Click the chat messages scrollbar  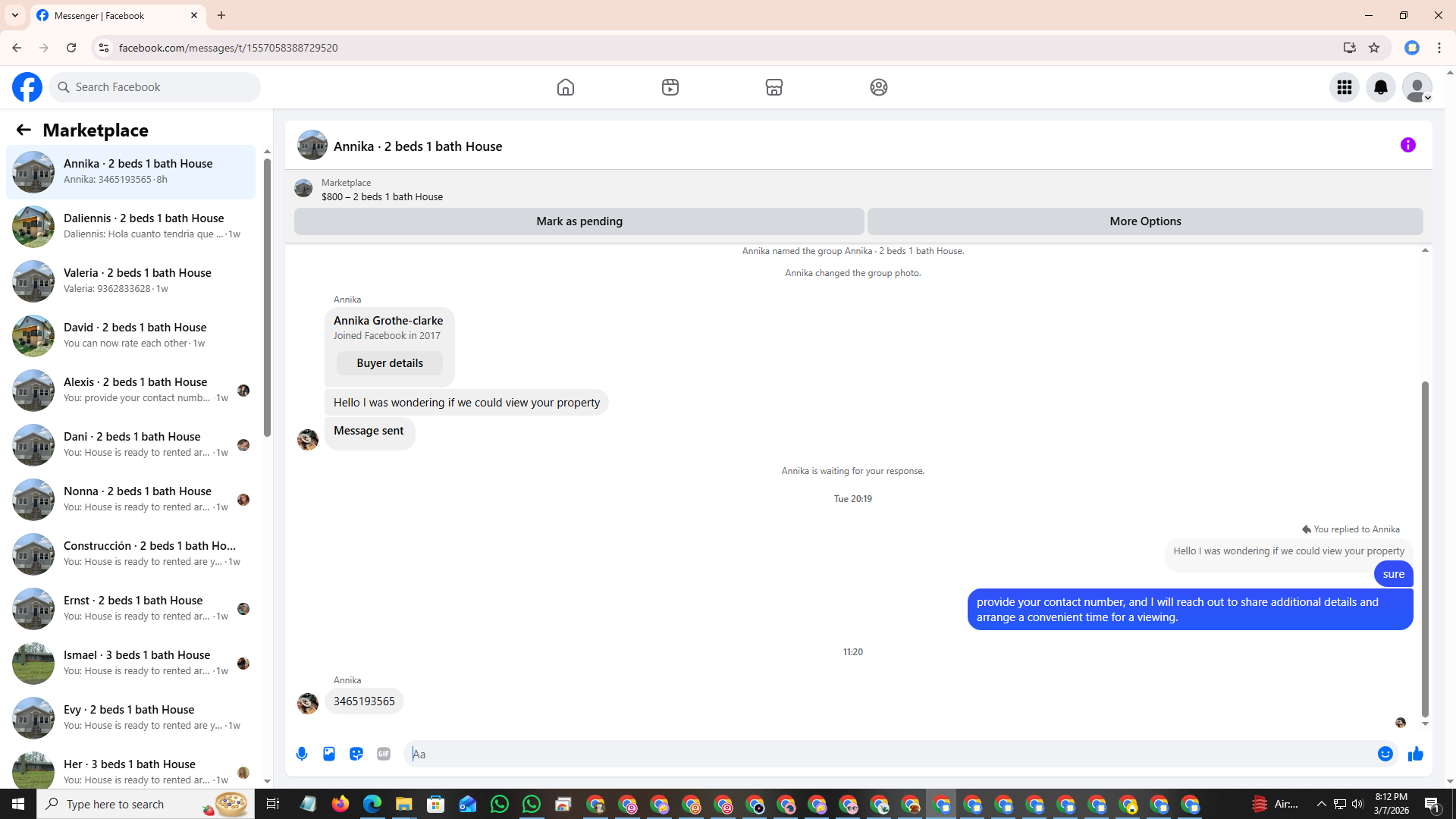click(x=1425, y=549)
